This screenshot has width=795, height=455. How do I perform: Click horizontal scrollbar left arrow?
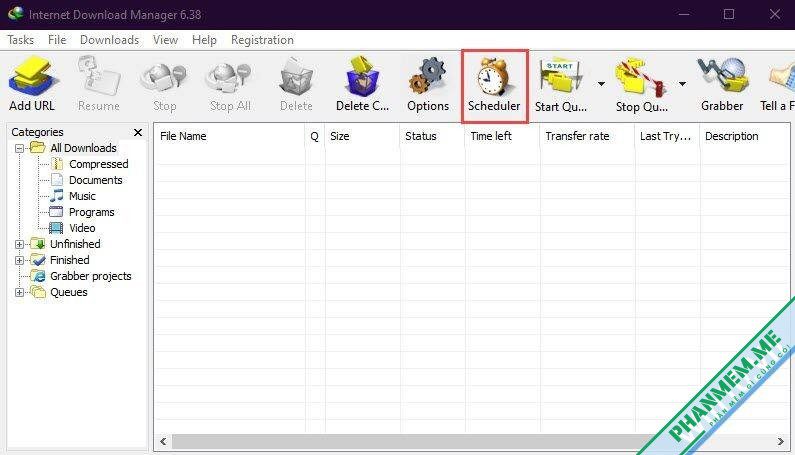pyautogui.click(x=163, y=441)
